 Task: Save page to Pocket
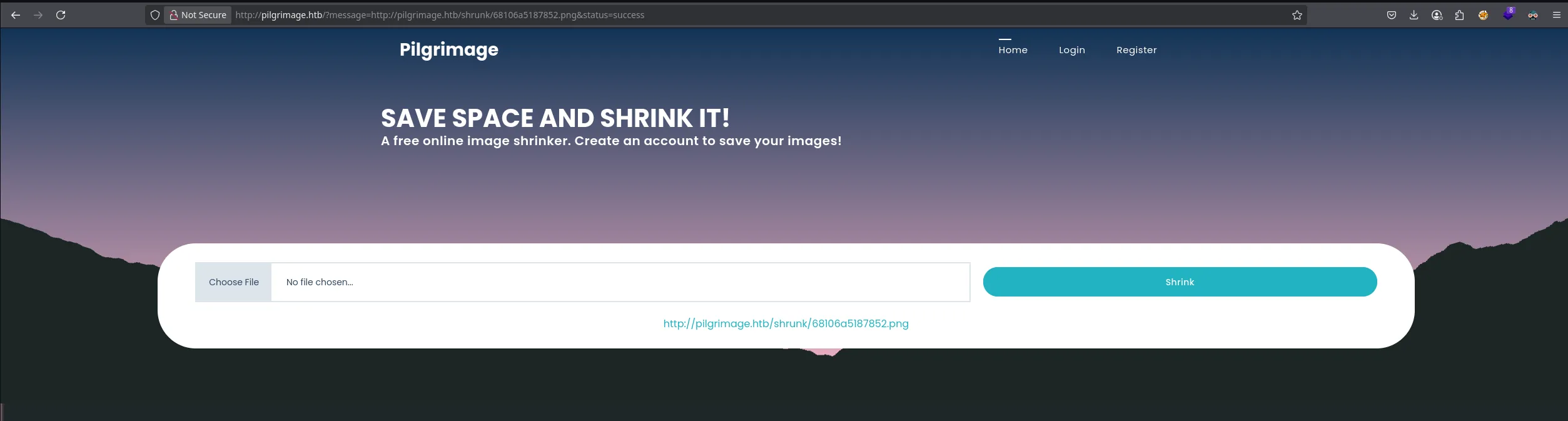pyautogui.click(x=1391, y=15)
